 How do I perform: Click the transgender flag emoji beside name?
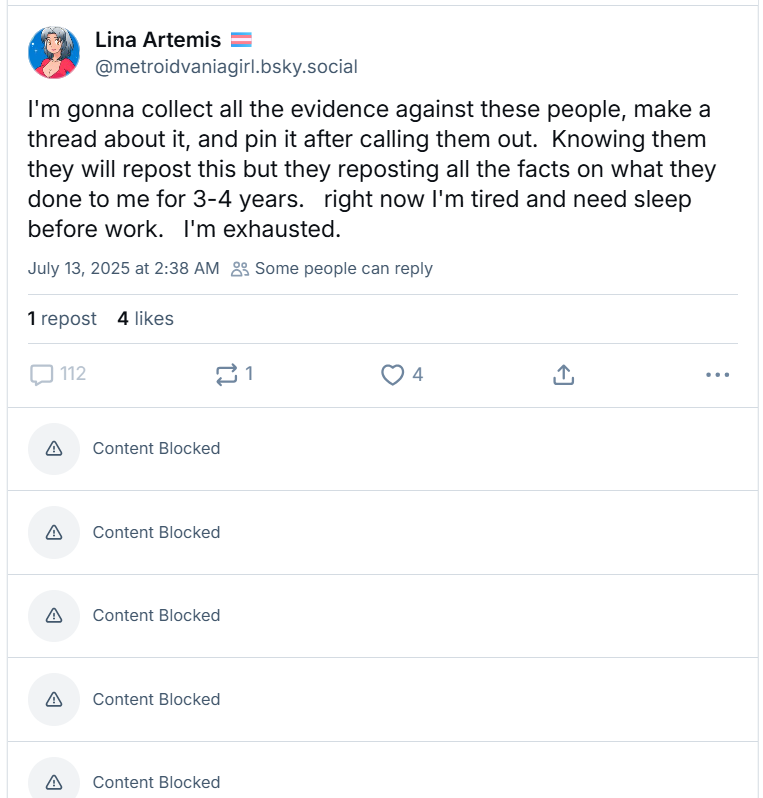click(241, 40)
